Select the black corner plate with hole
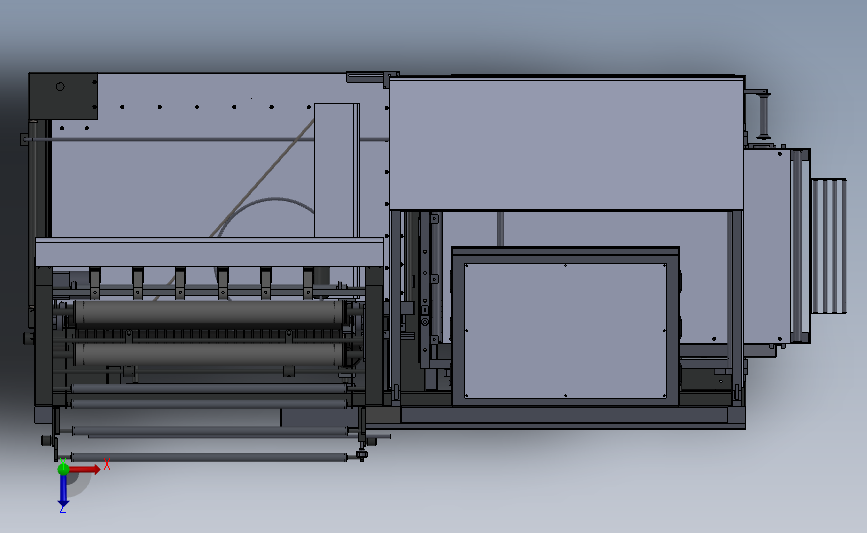Screen dimensions: 867x533 click(63, 96)
